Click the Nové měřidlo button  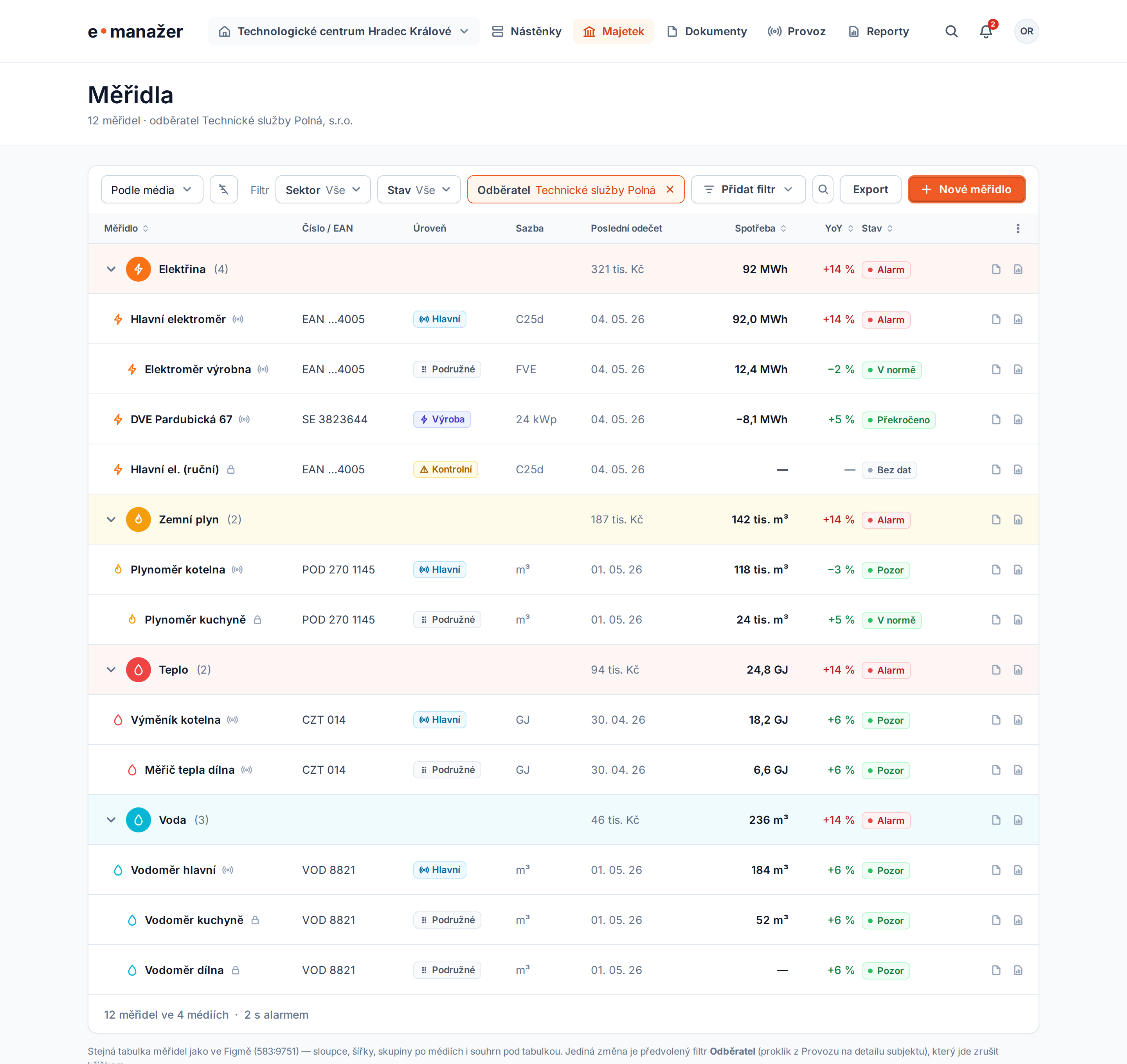967,189
